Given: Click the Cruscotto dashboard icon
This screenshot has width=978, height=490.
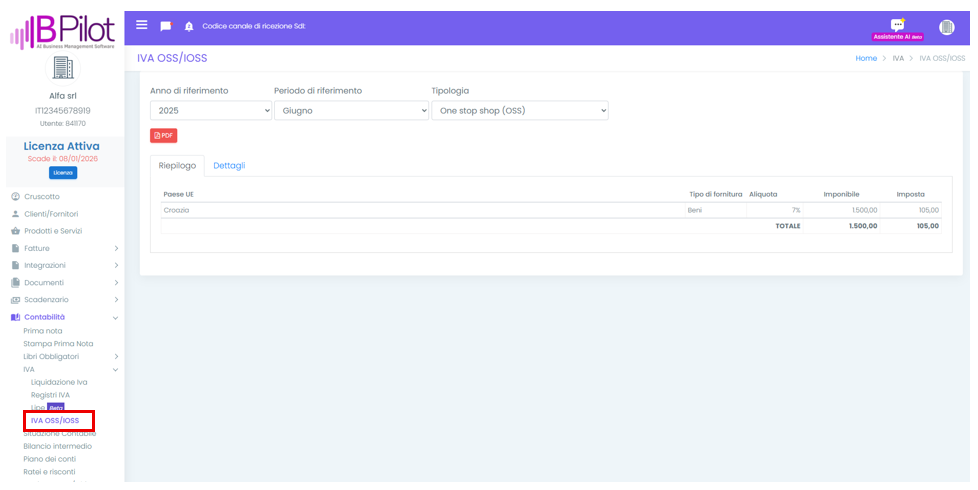Looking at the screenshot, I should coord(16,196).
